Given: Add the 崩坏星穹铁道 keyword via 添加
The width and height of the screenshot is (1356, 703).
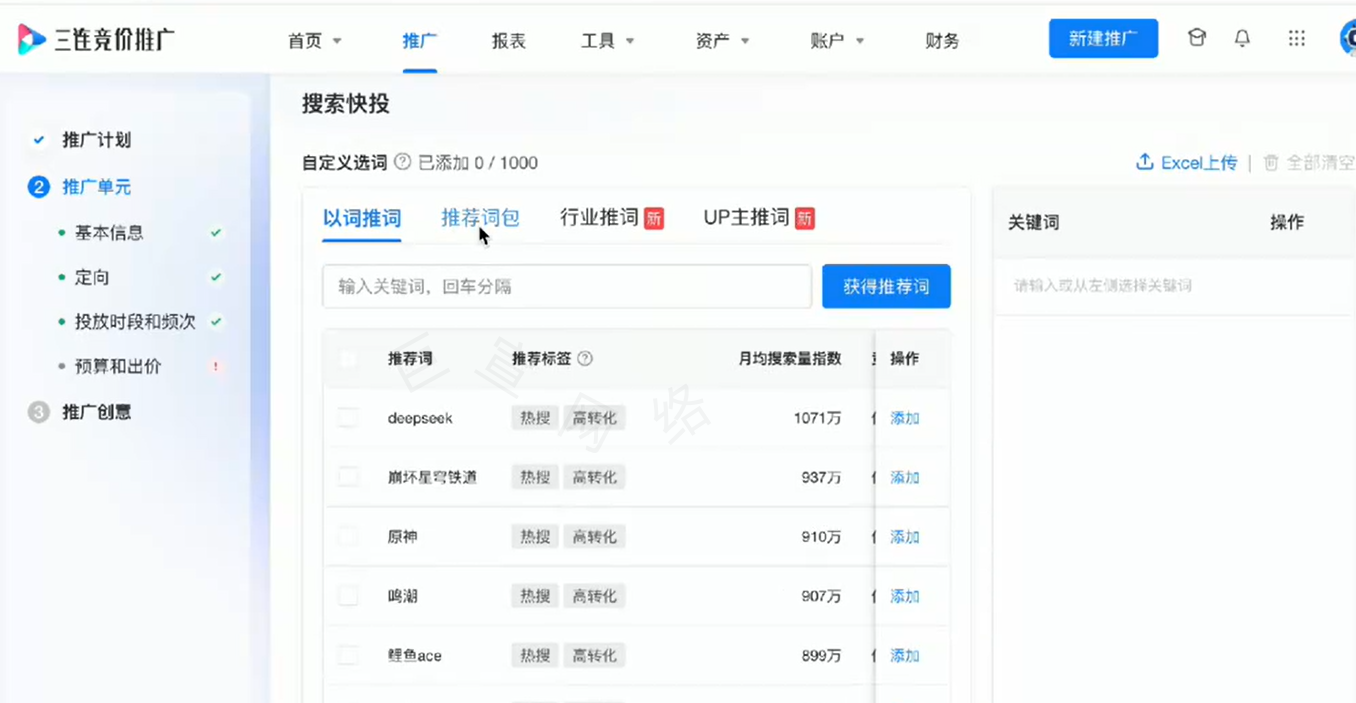Looking at the screenshot, I should pos(905,477).
